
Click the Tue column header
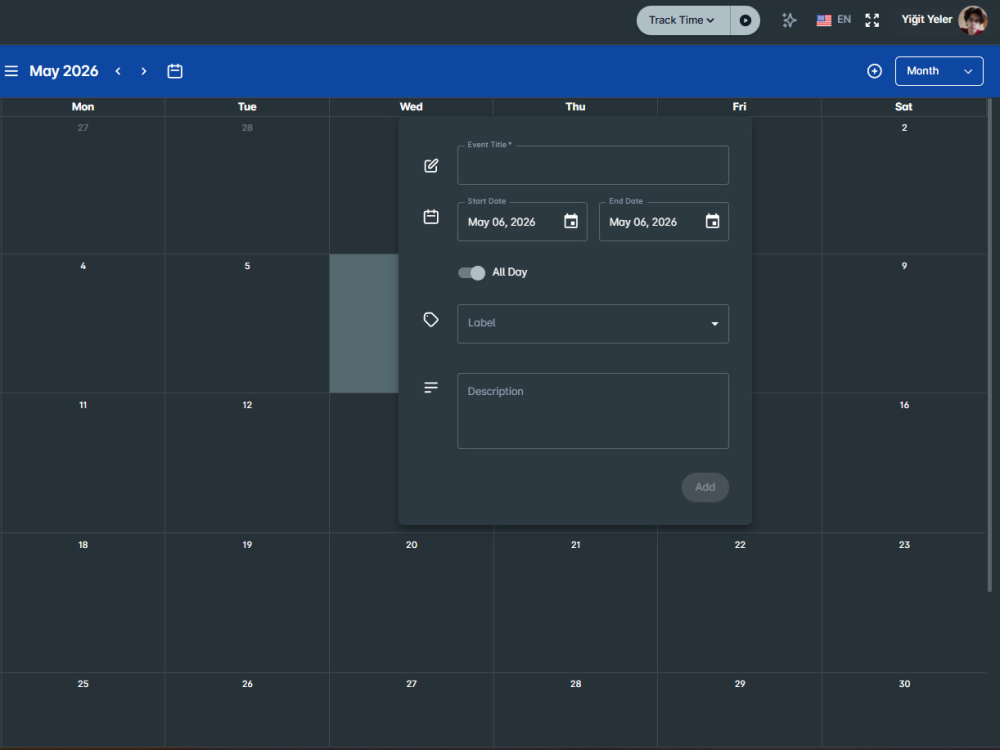(247, 107)
